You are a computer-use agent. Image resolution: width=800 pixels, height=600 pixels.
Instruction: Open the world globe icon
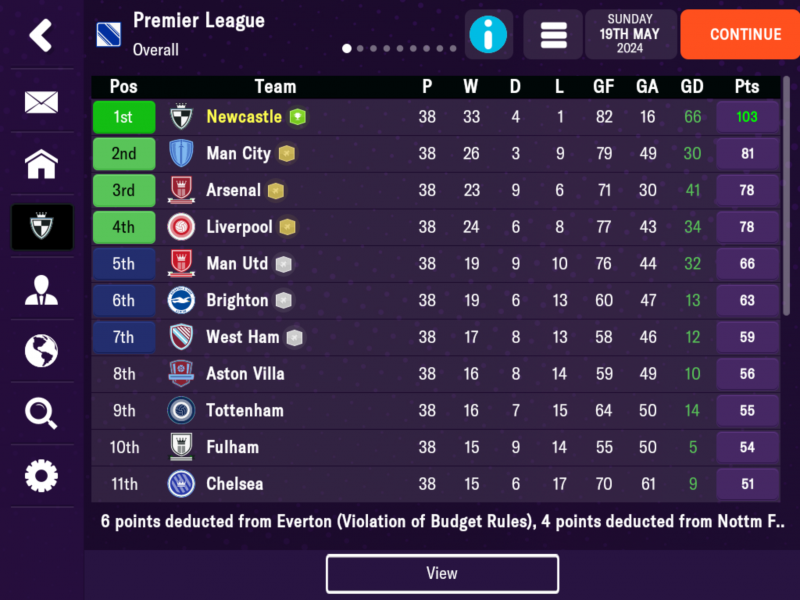coord(41,351)
